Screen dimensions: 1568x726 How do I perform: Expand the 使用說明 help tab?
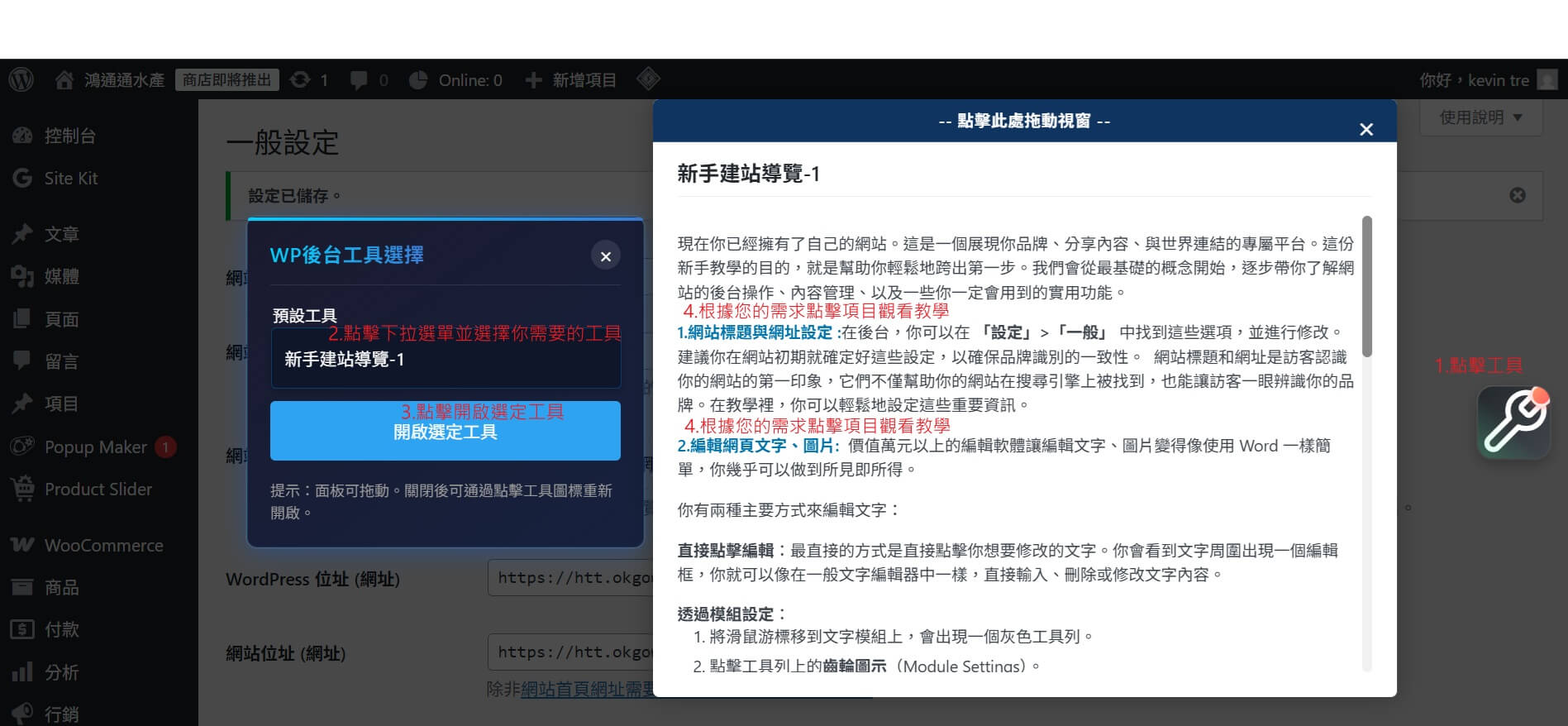[x=1481, y=117]
